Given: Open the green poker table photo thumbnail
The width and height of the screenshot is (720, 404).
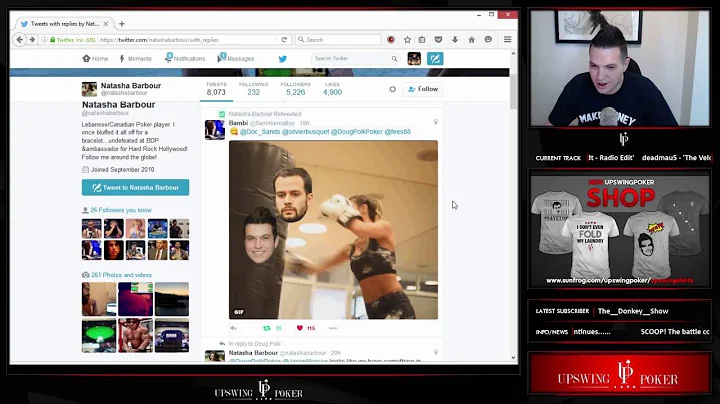Looking at the screenshot, I should point(99,336).
